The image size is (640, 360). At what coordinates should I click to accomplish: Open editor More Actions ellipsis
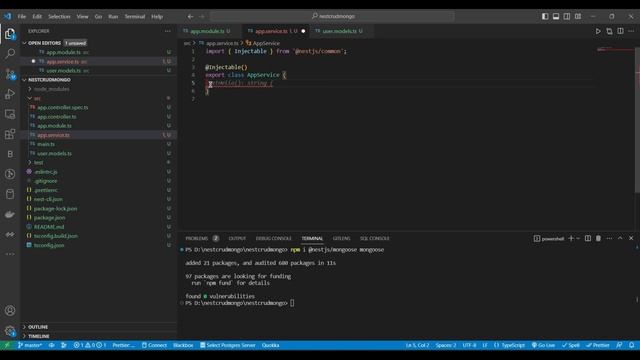[631, 31]
